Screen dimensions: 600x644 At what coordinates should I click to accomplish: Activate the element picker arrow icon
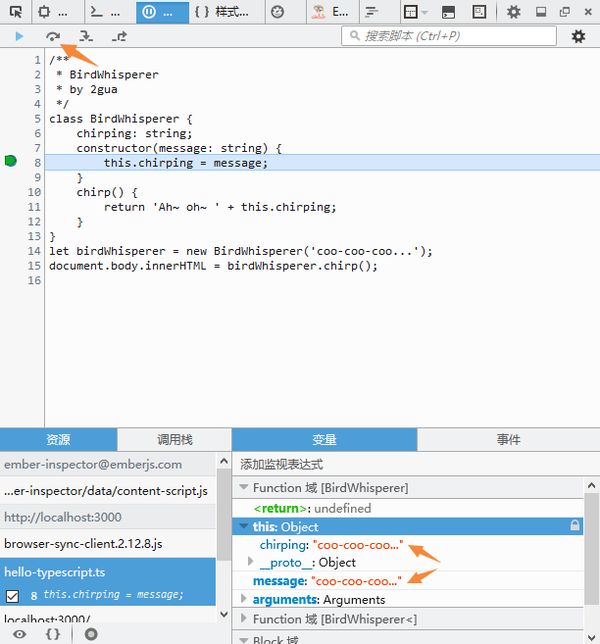[16, 12]
